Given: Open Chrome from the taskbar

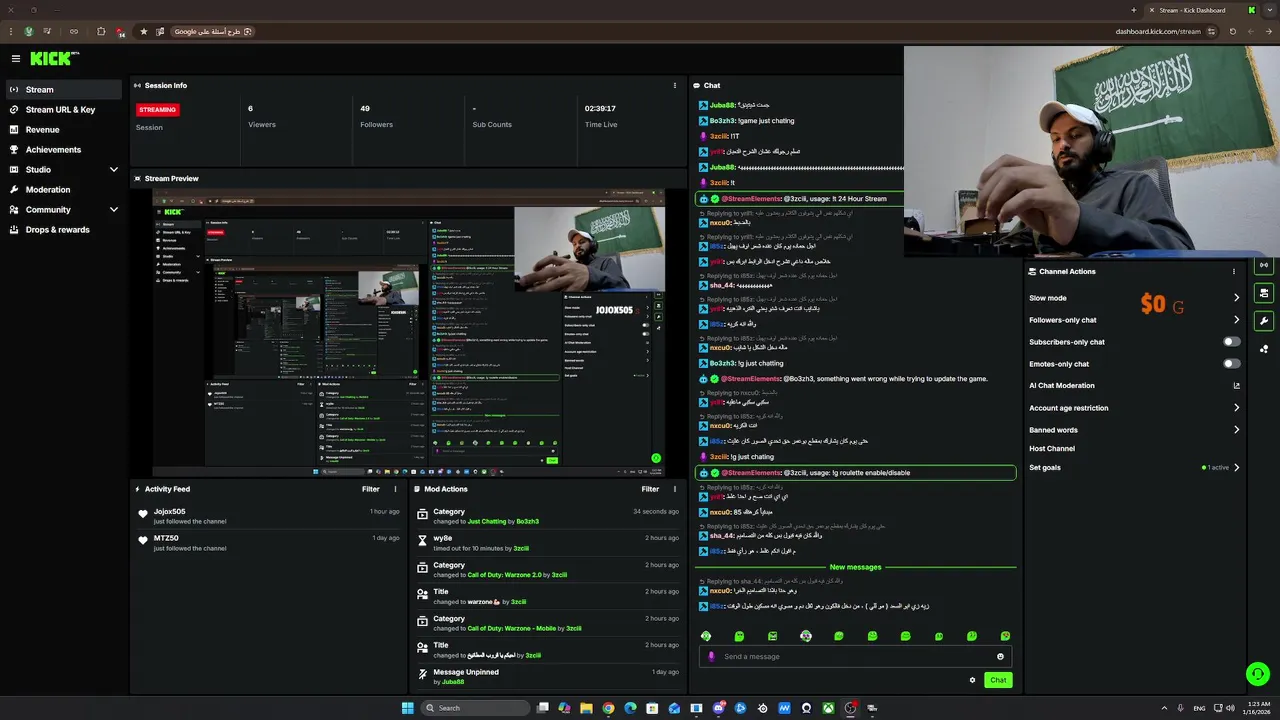Looking at the screenshot, I should [608, 708].
